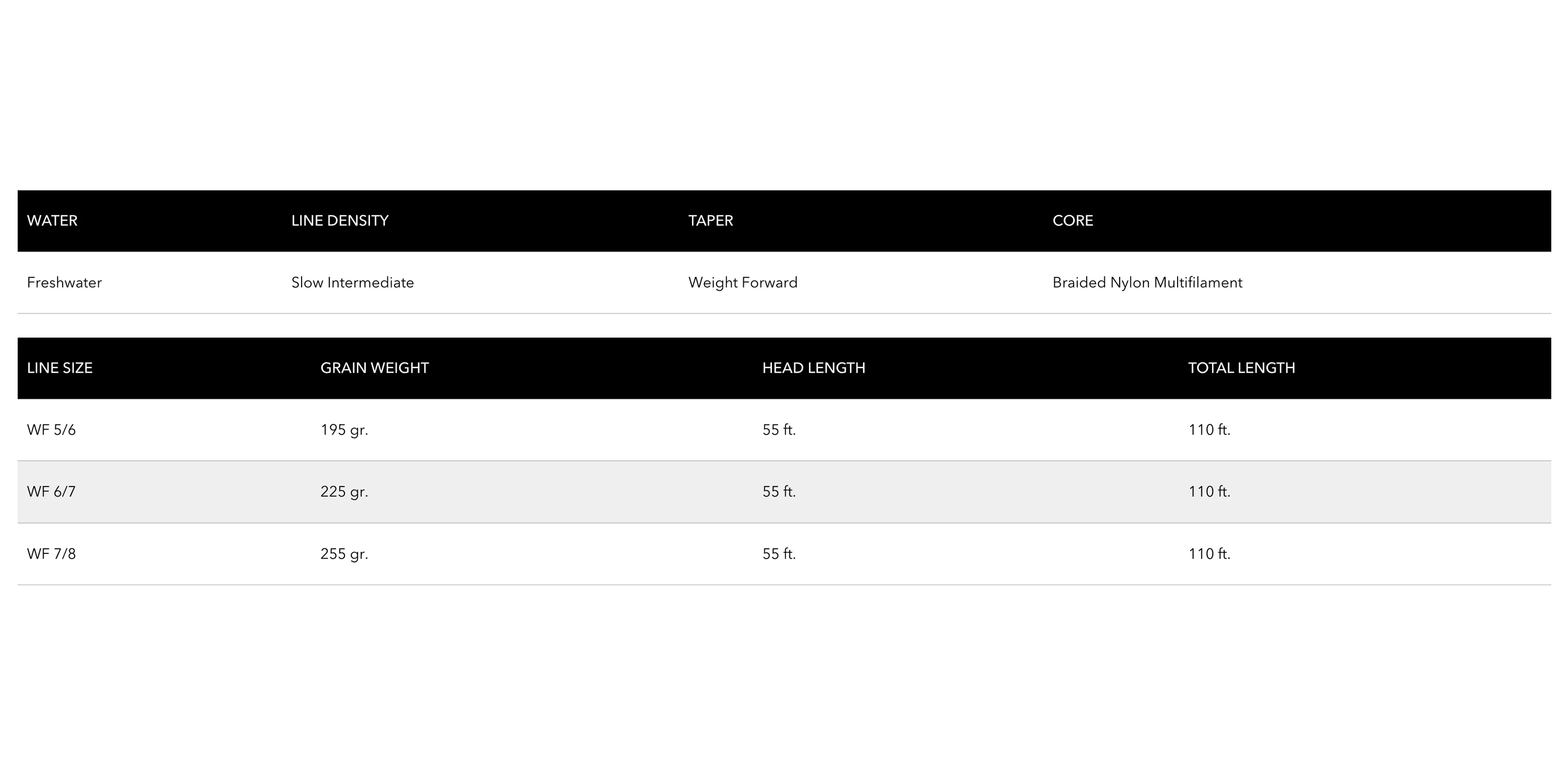Click the WF 7/8 row label
The image size is (1568, 784).
(x=51, y=554)
